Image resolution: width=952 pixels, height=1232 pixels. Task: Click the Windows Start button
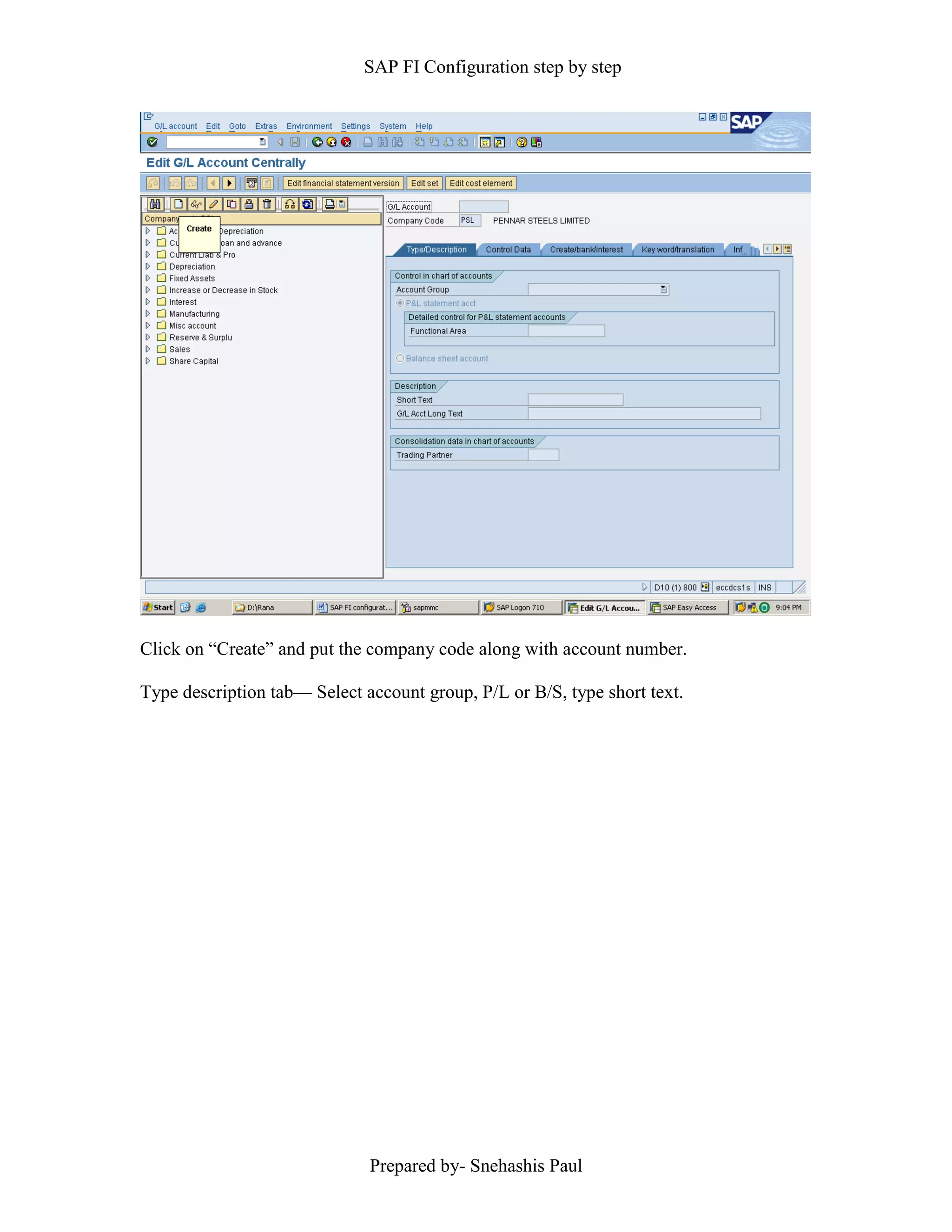(x=158, y=608)
